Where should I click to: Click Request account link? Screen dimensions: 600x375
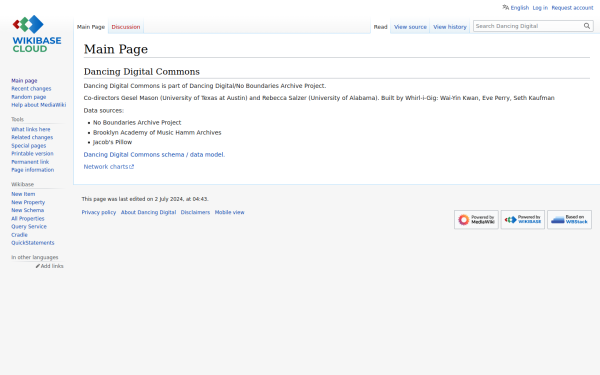(572, 8)
